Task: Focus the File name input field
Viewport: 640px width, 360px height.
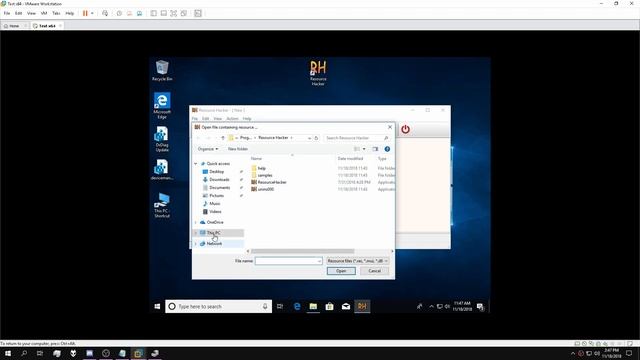Action: pos(289,261)
